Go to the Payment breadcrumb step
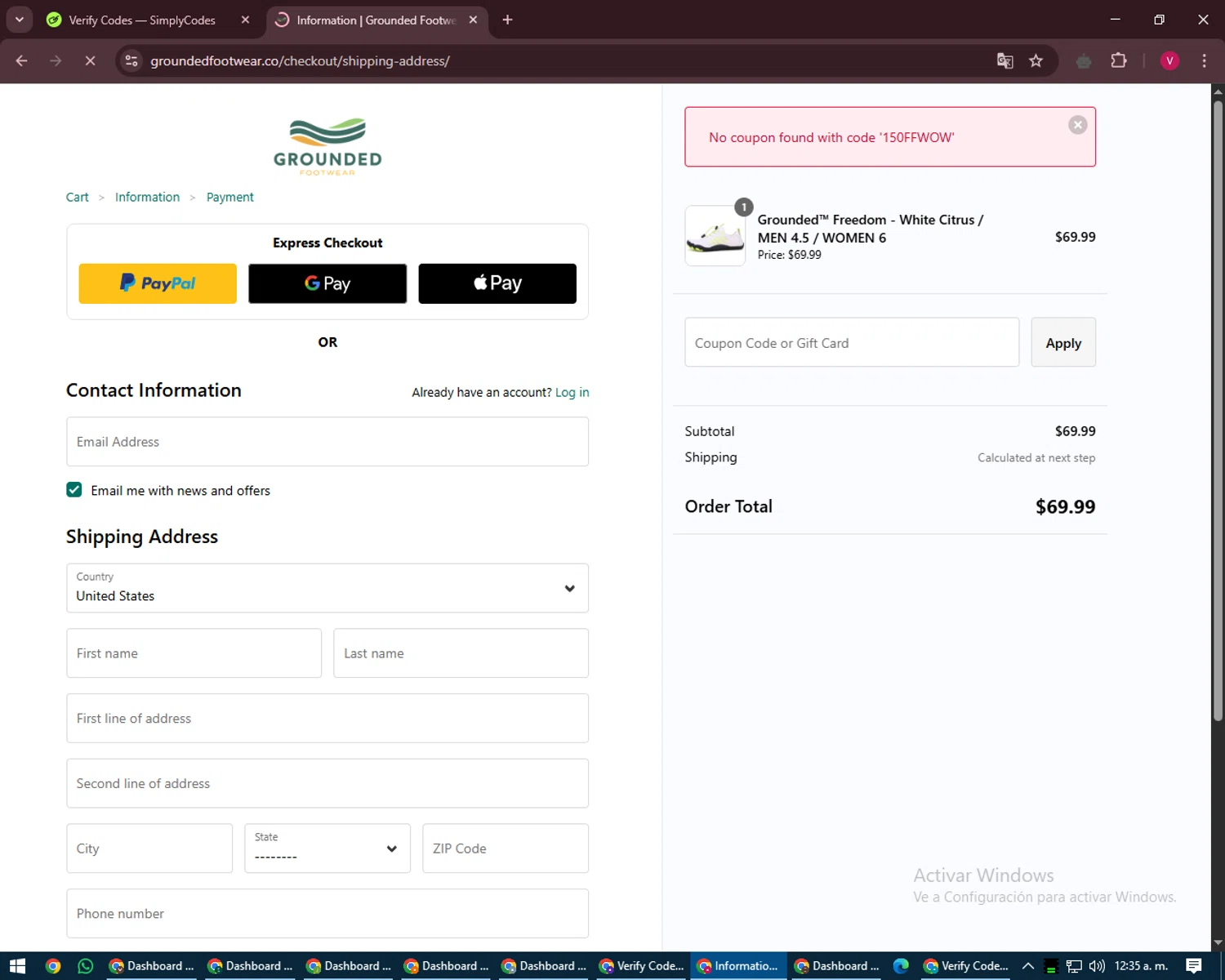 pos(229,197)
